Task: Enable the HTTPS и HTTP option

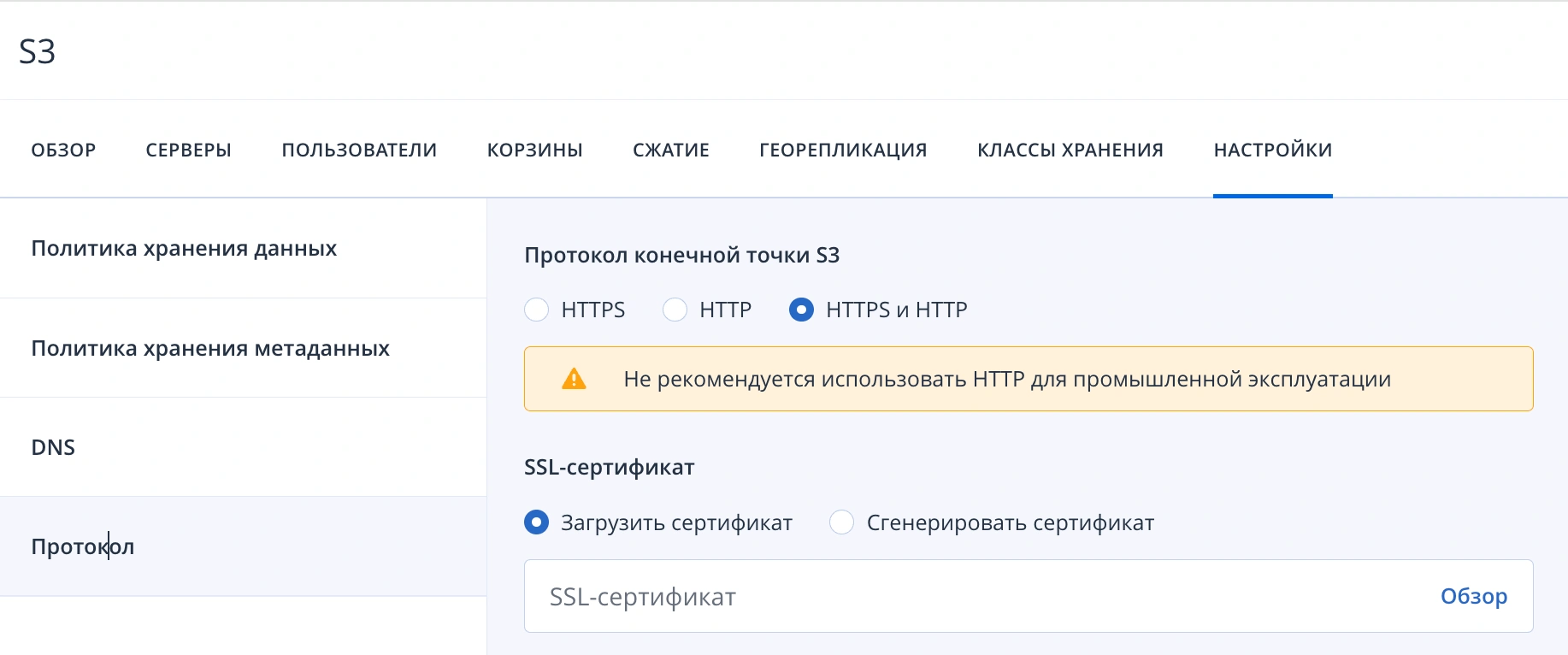Action: [801, 310]
